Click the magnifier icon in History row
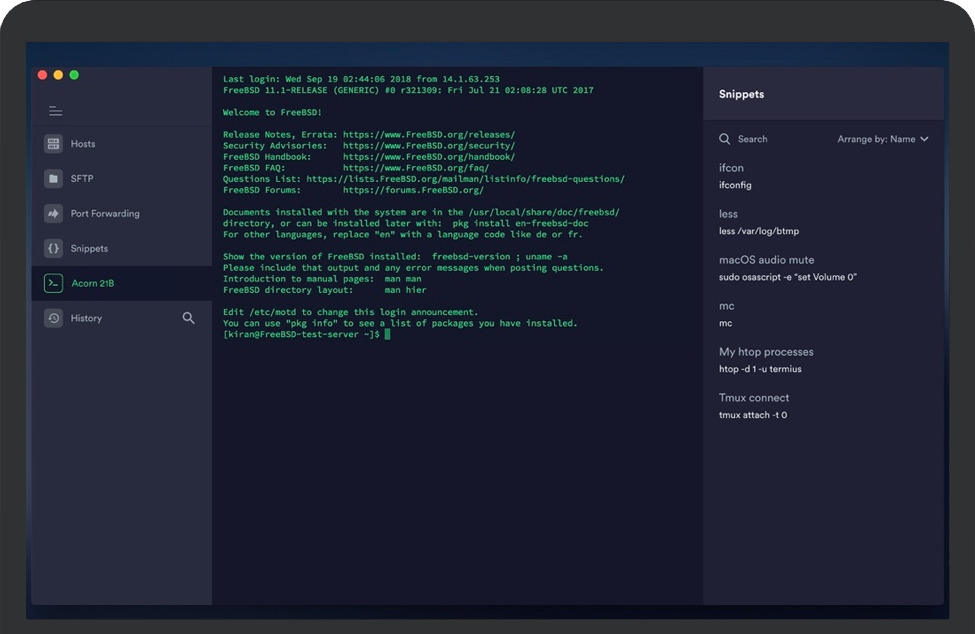The width and height of the screenshot is (975, 634). coord(188,318)
